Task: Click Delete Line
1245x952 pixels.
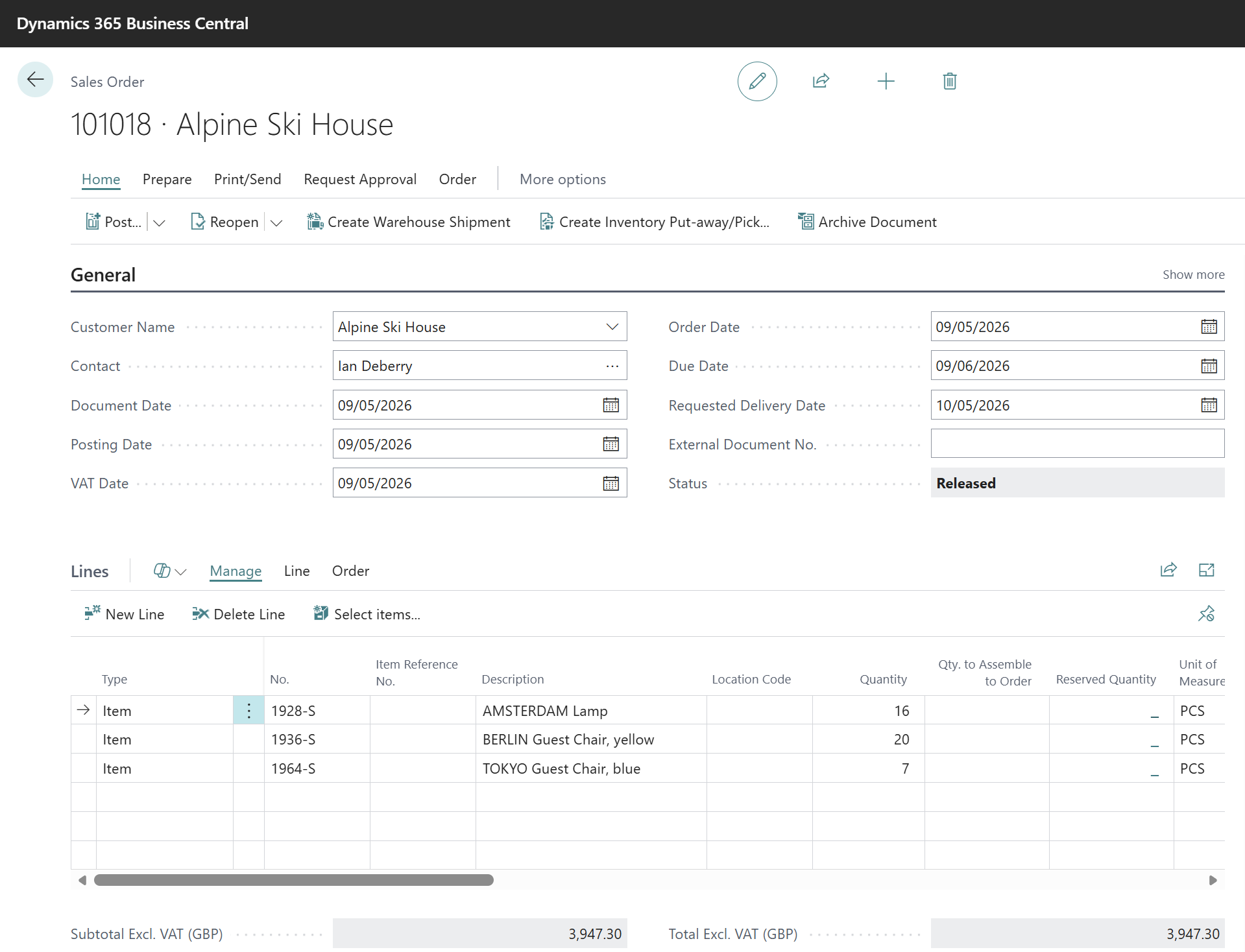Action: [238, 614]
